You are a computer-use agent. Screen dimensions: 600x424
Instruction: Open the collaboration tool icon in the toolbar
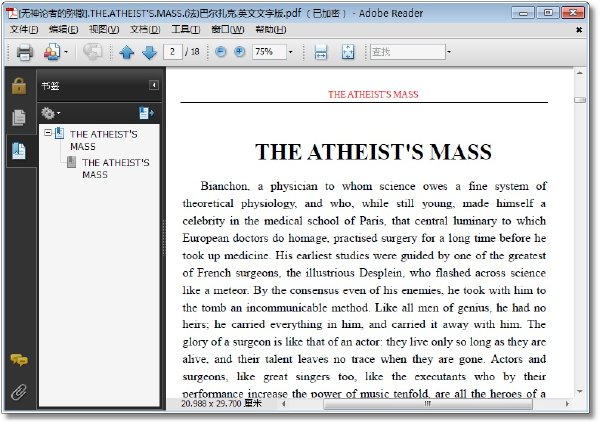52,52
